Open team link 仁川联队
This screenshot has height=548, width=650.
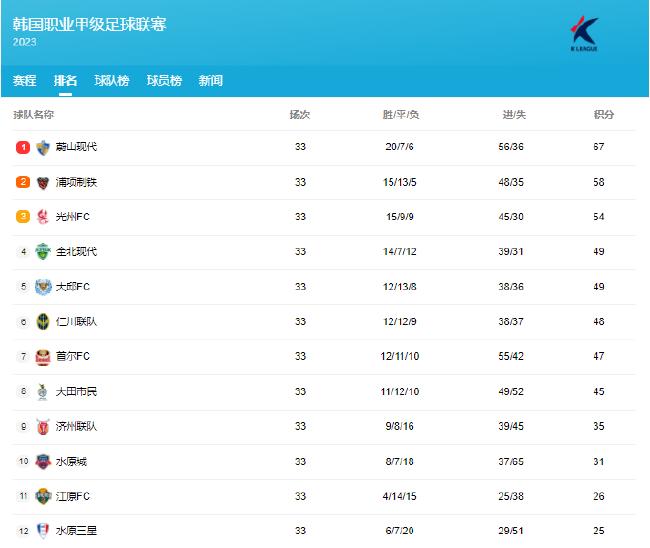76,322
